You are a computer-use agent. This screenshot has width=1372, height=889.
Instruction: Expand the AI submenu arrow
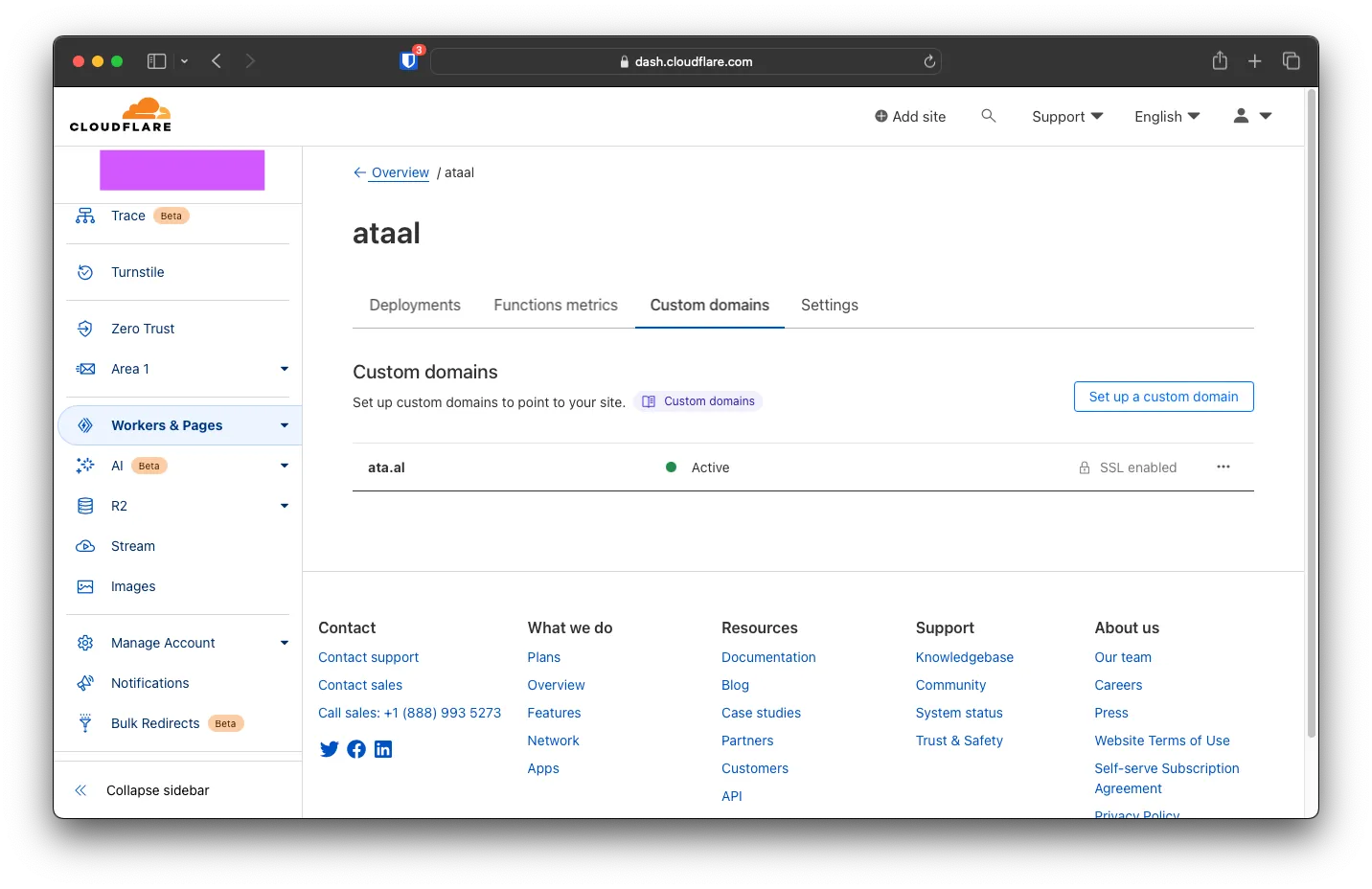tap(285, 466)
